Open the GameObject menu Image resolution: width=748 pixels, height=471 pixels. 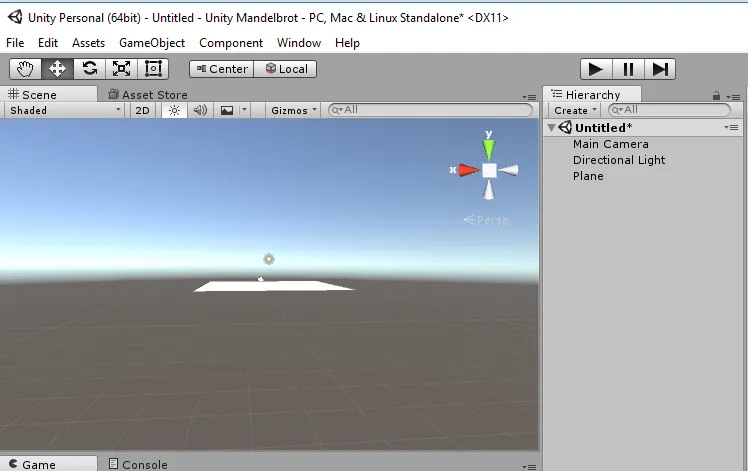(152, 43)
